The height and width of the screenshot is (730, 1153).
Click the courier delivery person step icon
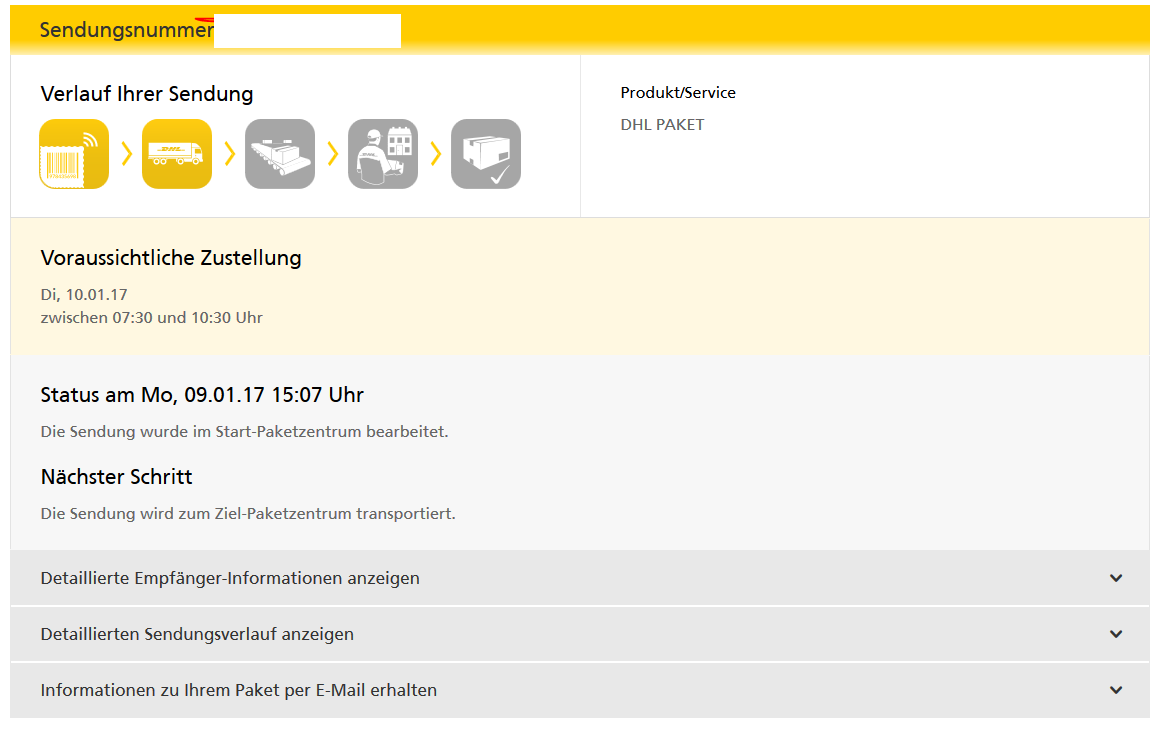click(x=383, y=154)
